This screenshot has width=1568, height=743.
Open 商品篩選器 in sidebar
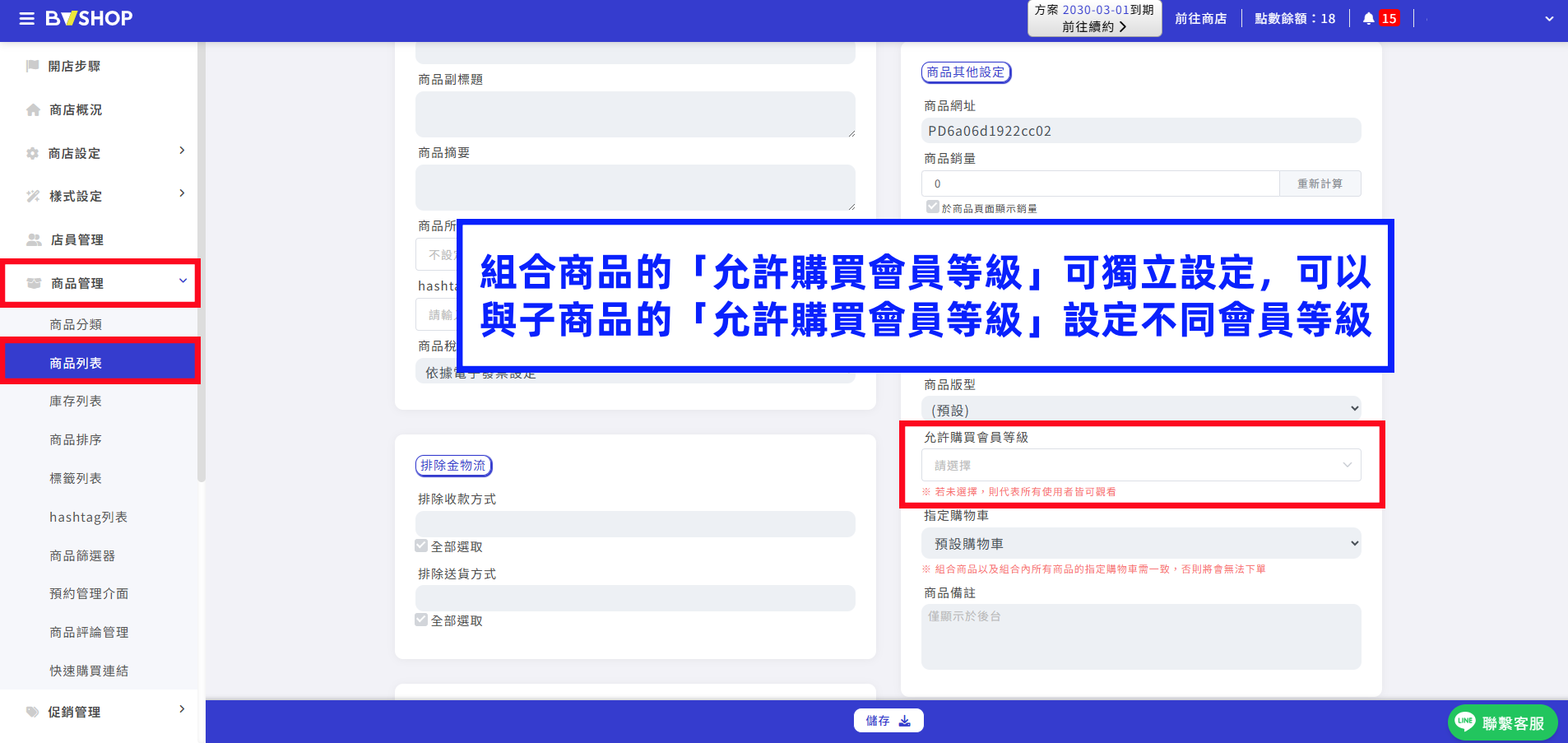point(82,556)
